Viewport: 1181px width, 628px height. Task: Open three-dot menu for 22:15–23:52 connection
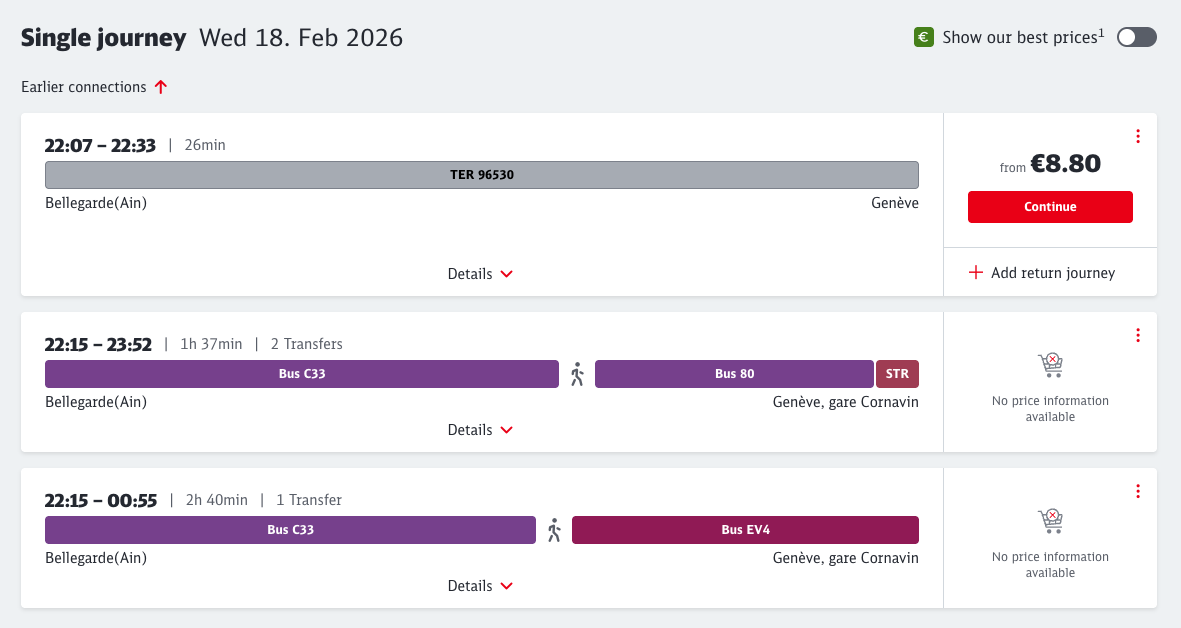(1137, 336)
